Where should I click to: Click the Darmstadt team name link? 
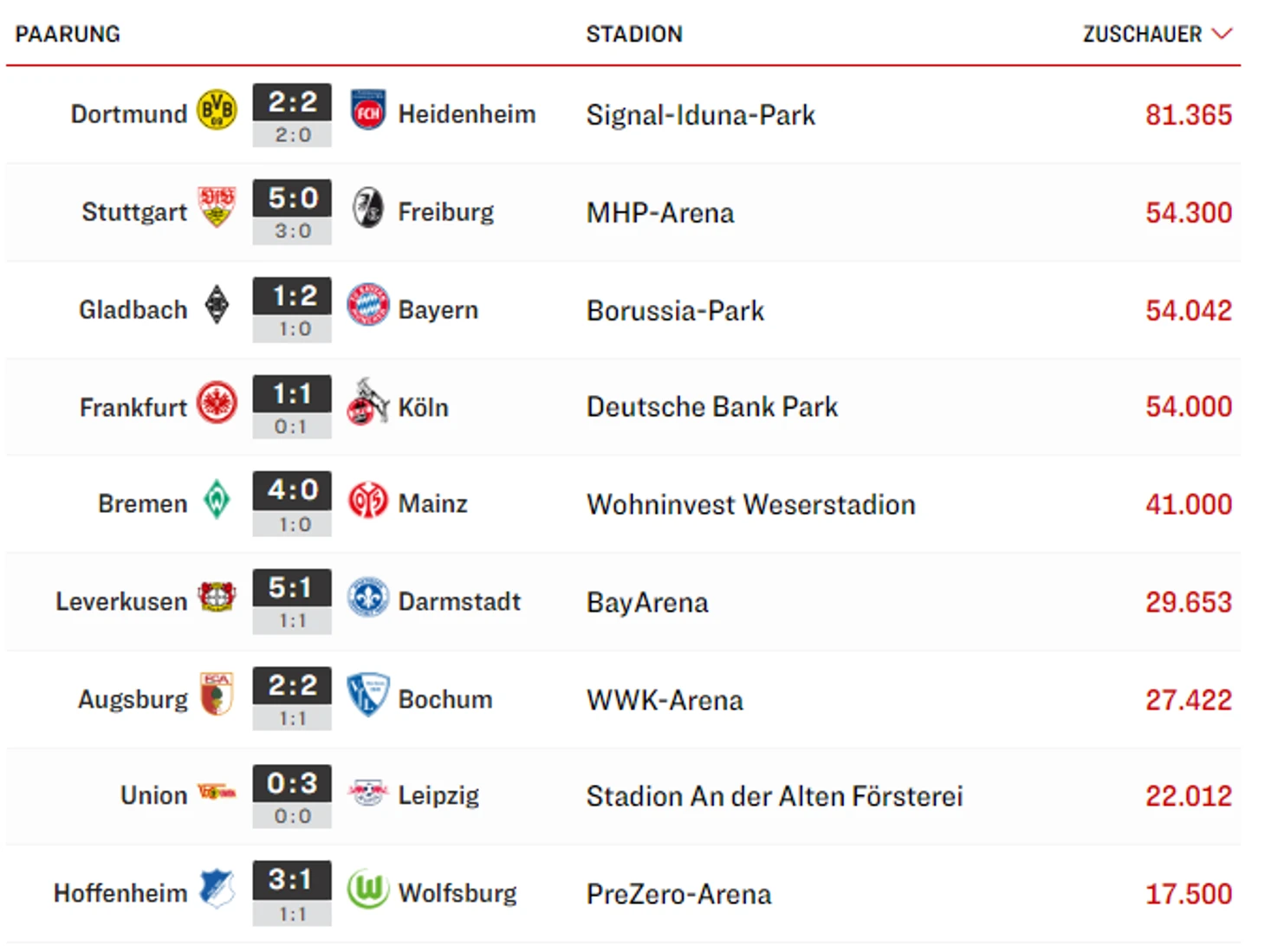coord(459,601)
